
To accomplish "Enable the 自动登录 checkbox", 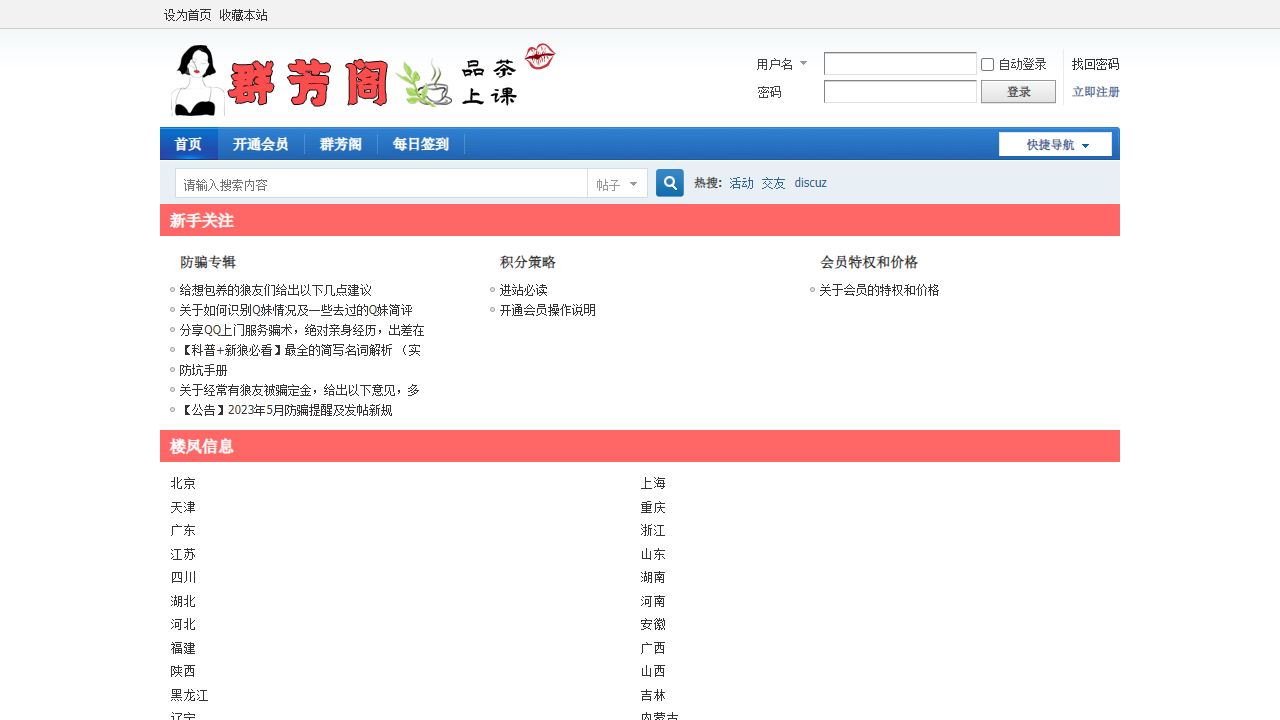I will [987, 64].
